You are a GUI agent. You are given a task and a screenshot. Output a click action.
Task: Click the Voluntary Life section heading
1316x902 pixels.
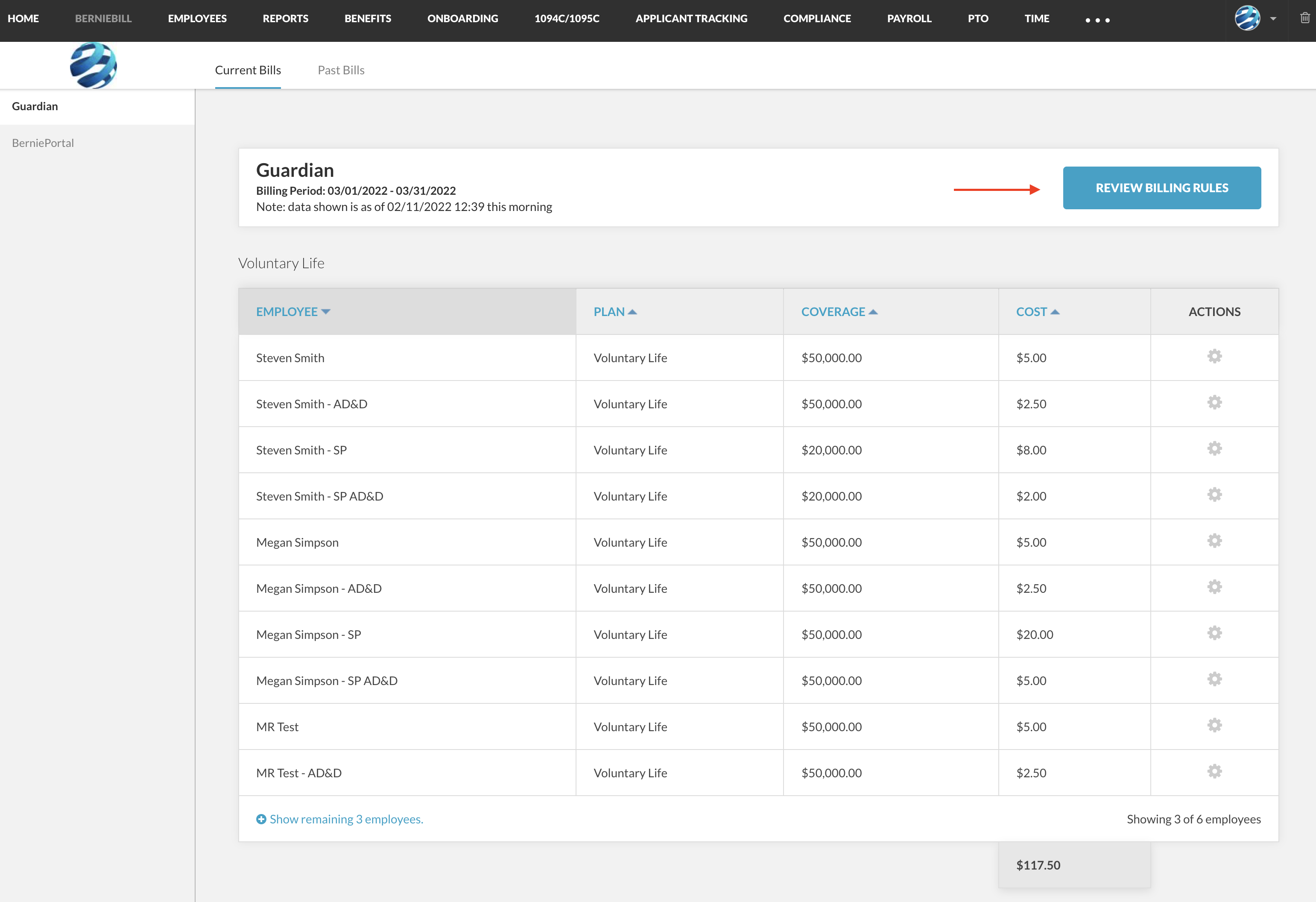pyautogui.click(x=281, y=263)
